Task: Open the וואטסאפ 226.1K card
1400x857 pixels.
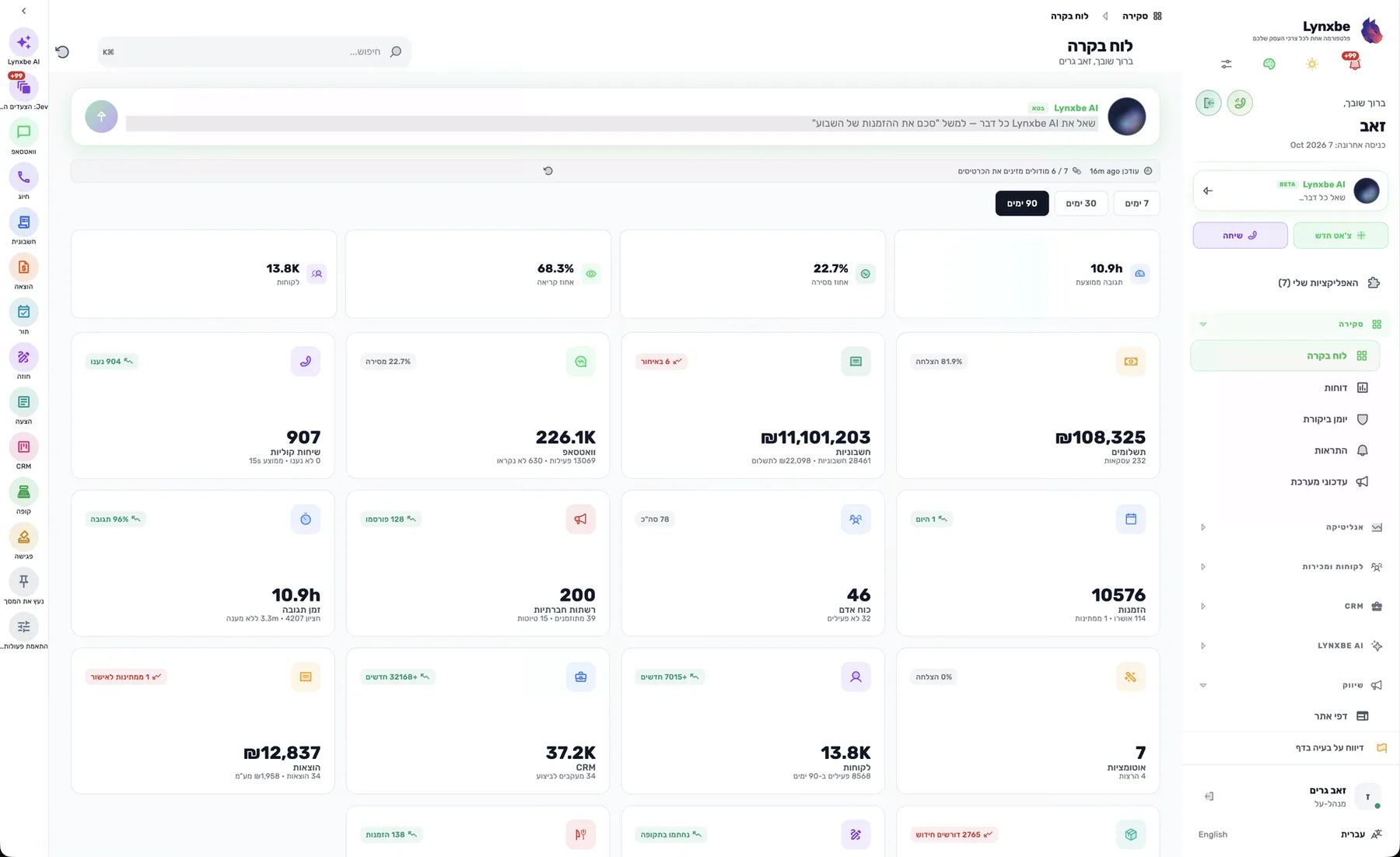Action: coord(478,405)
